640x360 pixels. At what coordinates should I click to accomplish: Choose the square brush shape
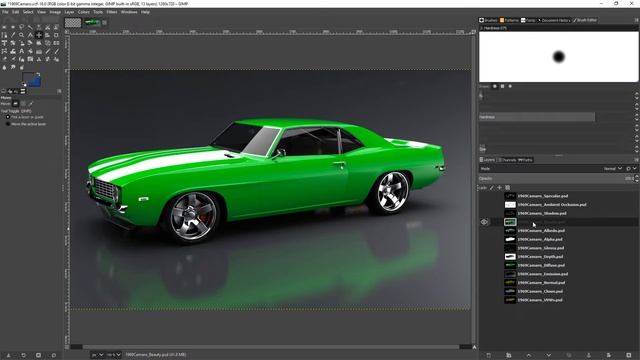(502, 86)
